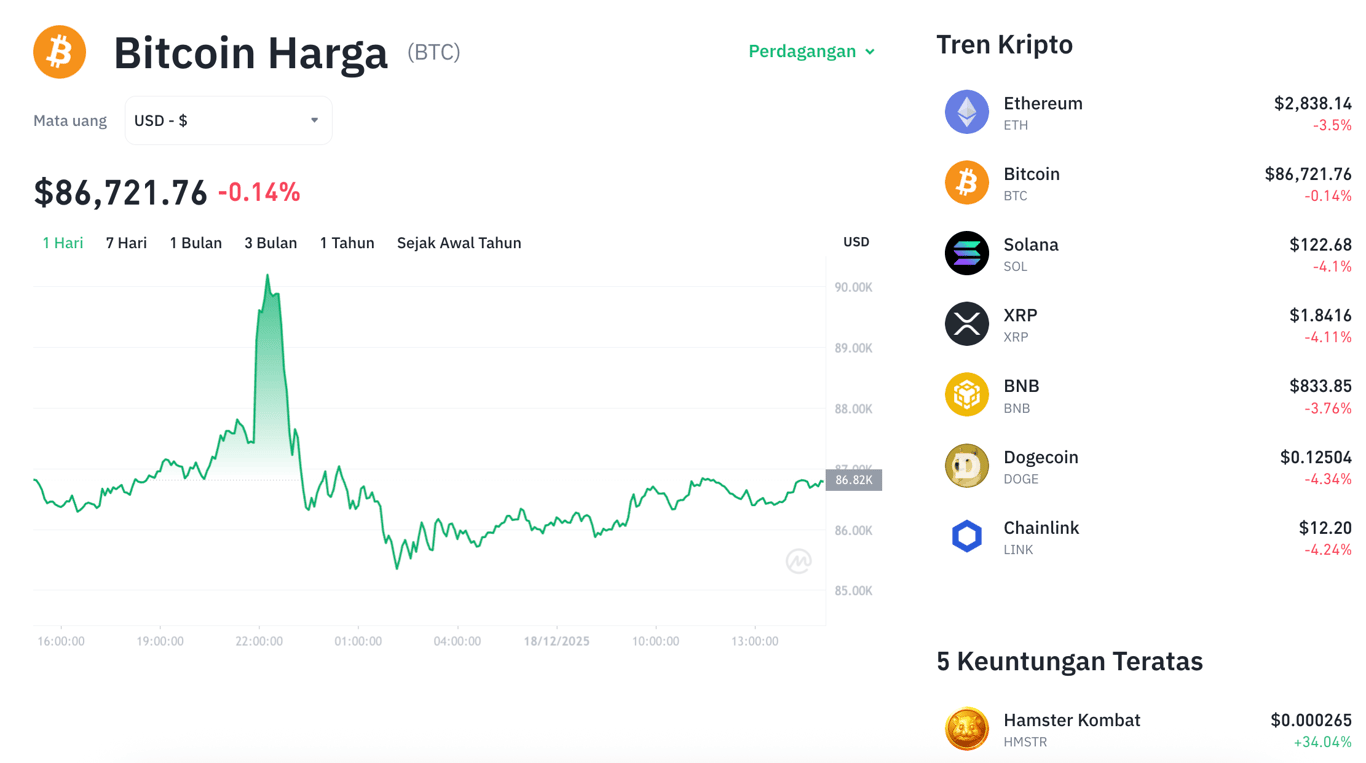The height and width of the screenshot is (763, 1366).
Task: Click the Hamster Kombat entry
Action: tap(1072, 720)
